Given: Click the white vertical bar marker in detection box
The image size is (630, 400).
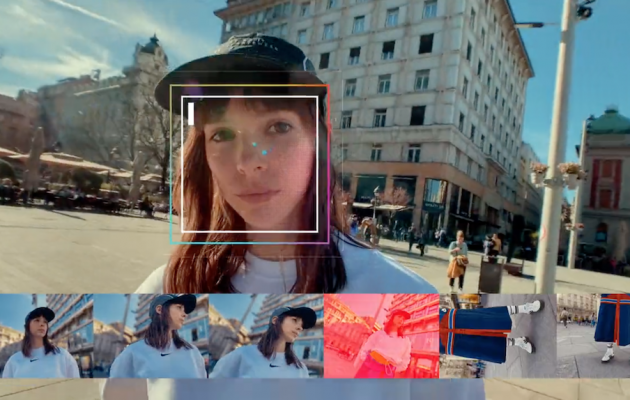Looking at the screenshot, I should [x=191, y=114].
